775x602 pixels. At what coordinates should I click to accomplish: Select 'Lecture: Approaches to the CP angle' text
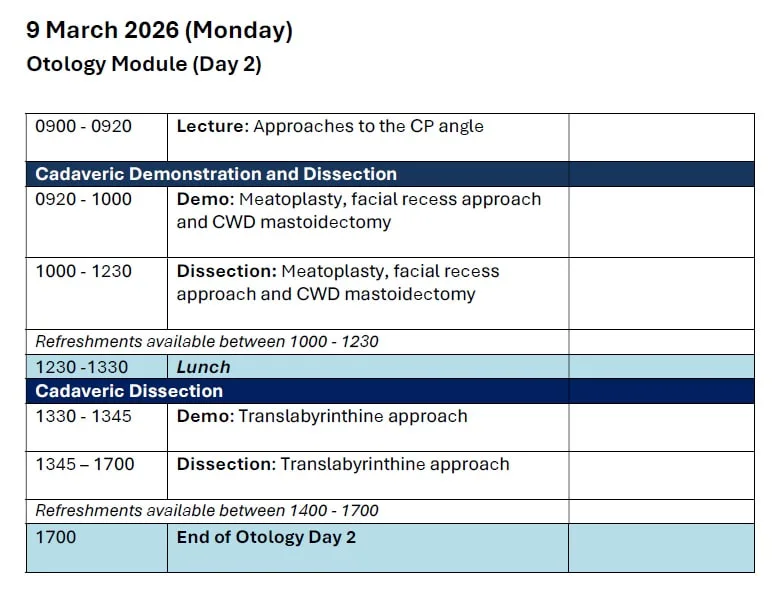pos(330,127)
